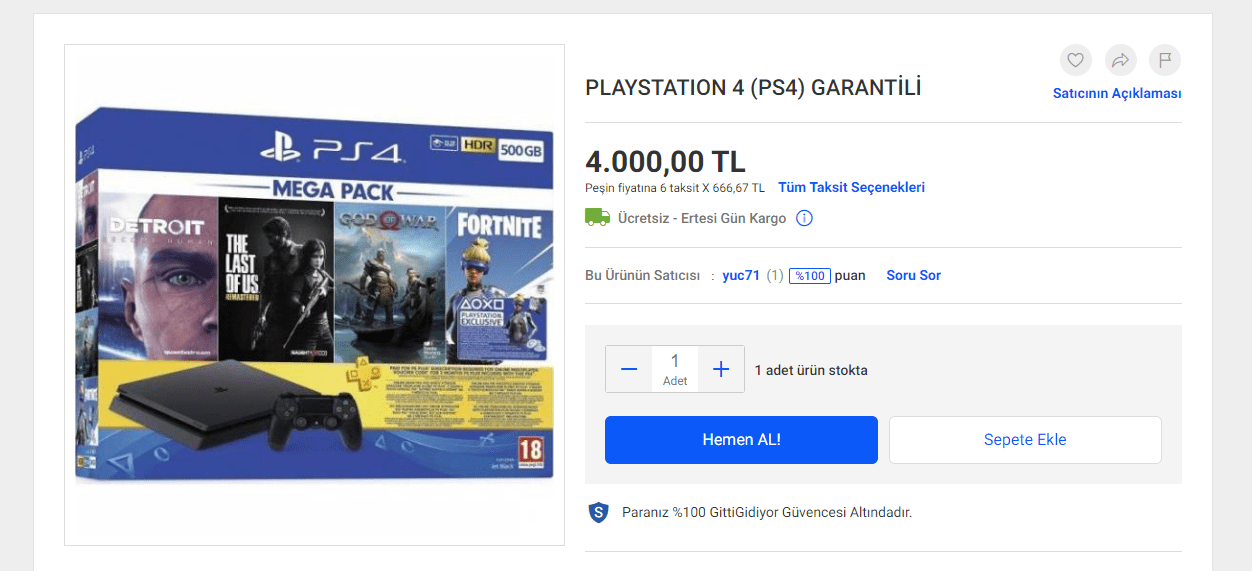Report the listing with flag icon

click(1165, 60)
